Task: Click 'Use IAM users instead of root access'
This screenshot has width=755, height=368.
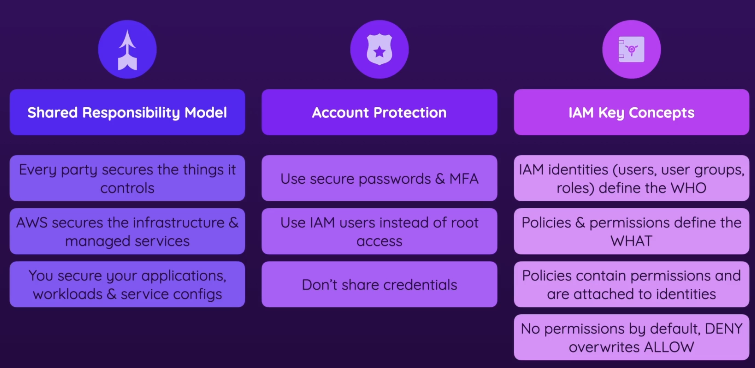Action: (379, 231)
